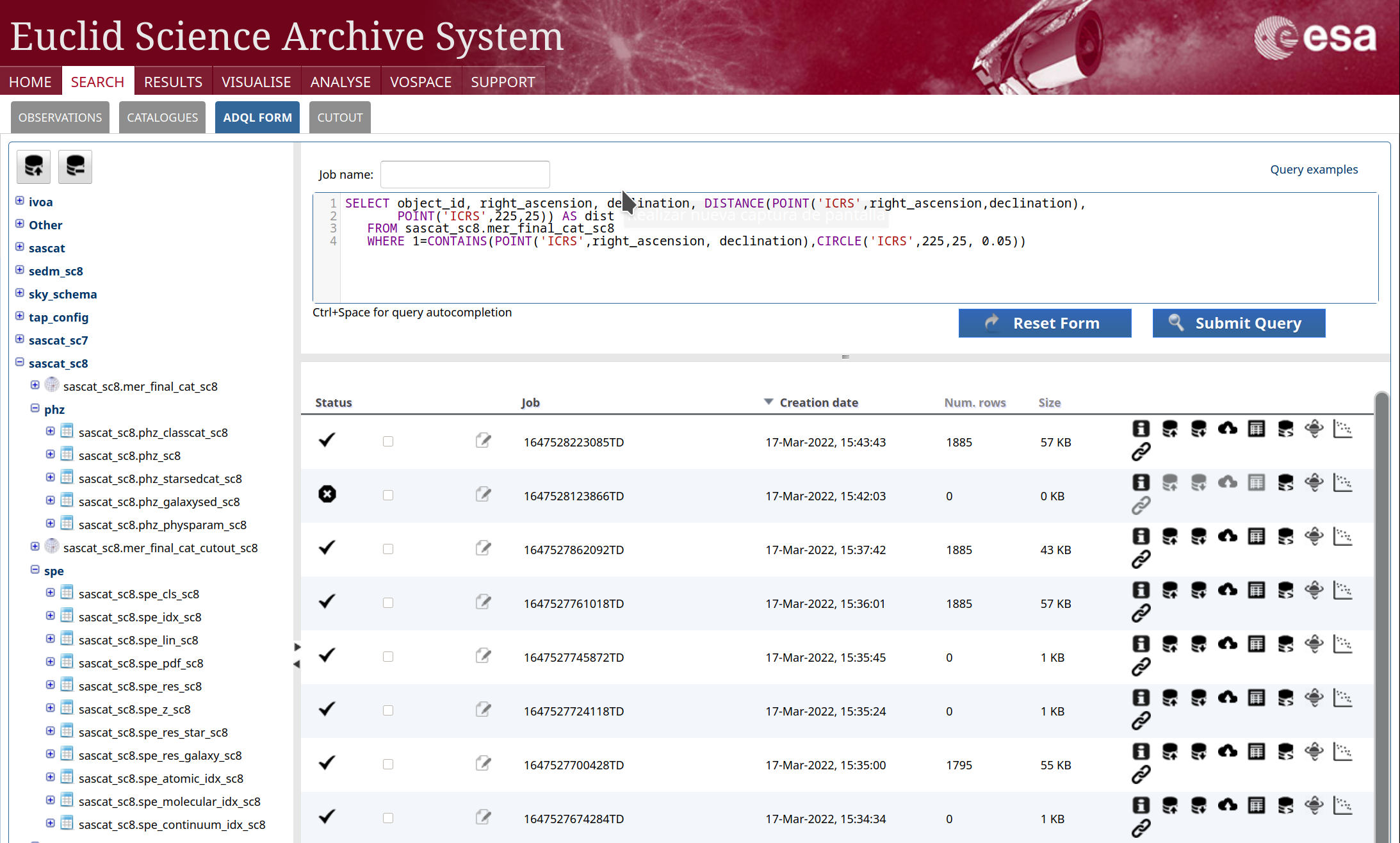
Task: Tick the checkbox for job 1647527700428TD
Action: coord(388,764)
